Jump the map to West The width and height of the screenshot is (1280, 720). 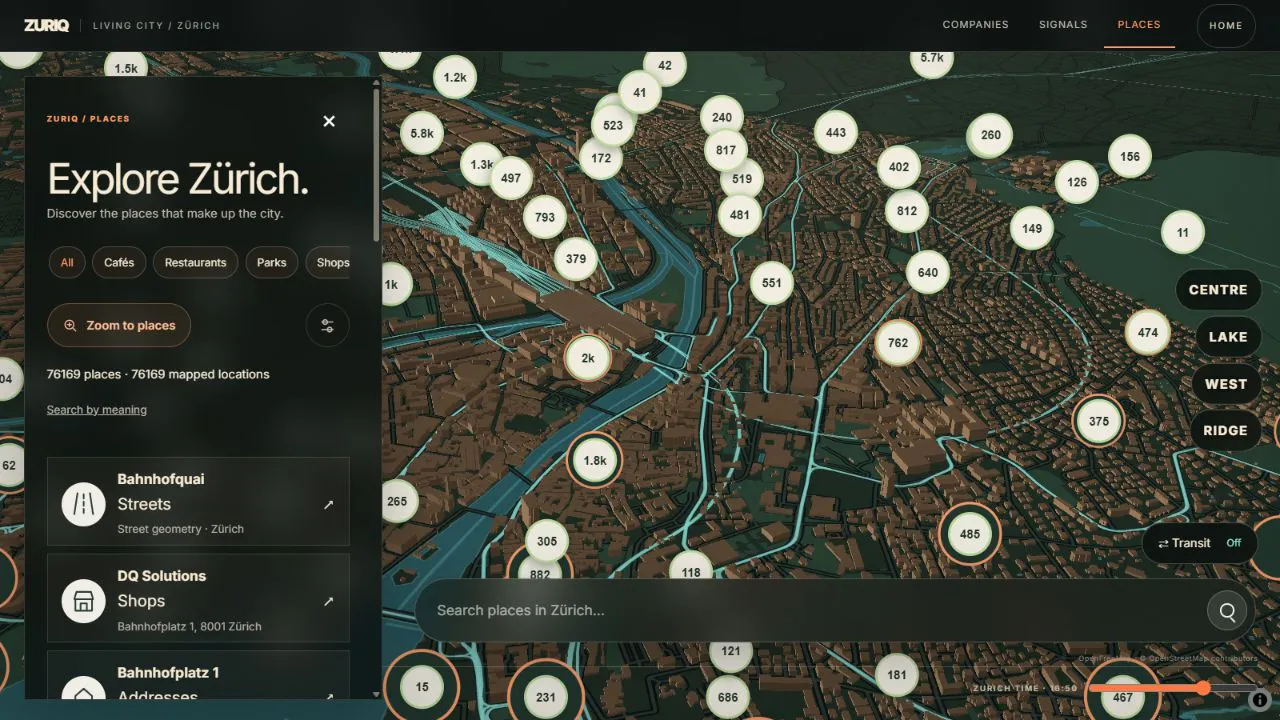tap(1226, 384)
